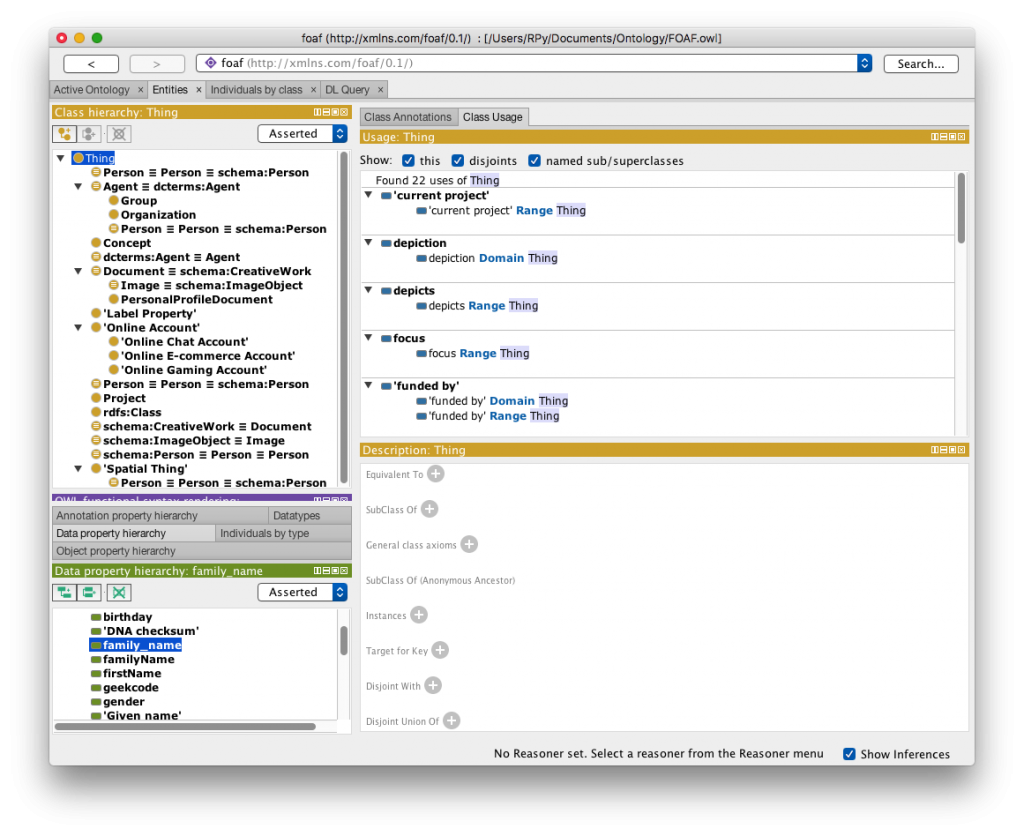Click the Delete selected classes icon
Image resolution: width=1024 pixels, height=836 pixels.
point(119,134)
